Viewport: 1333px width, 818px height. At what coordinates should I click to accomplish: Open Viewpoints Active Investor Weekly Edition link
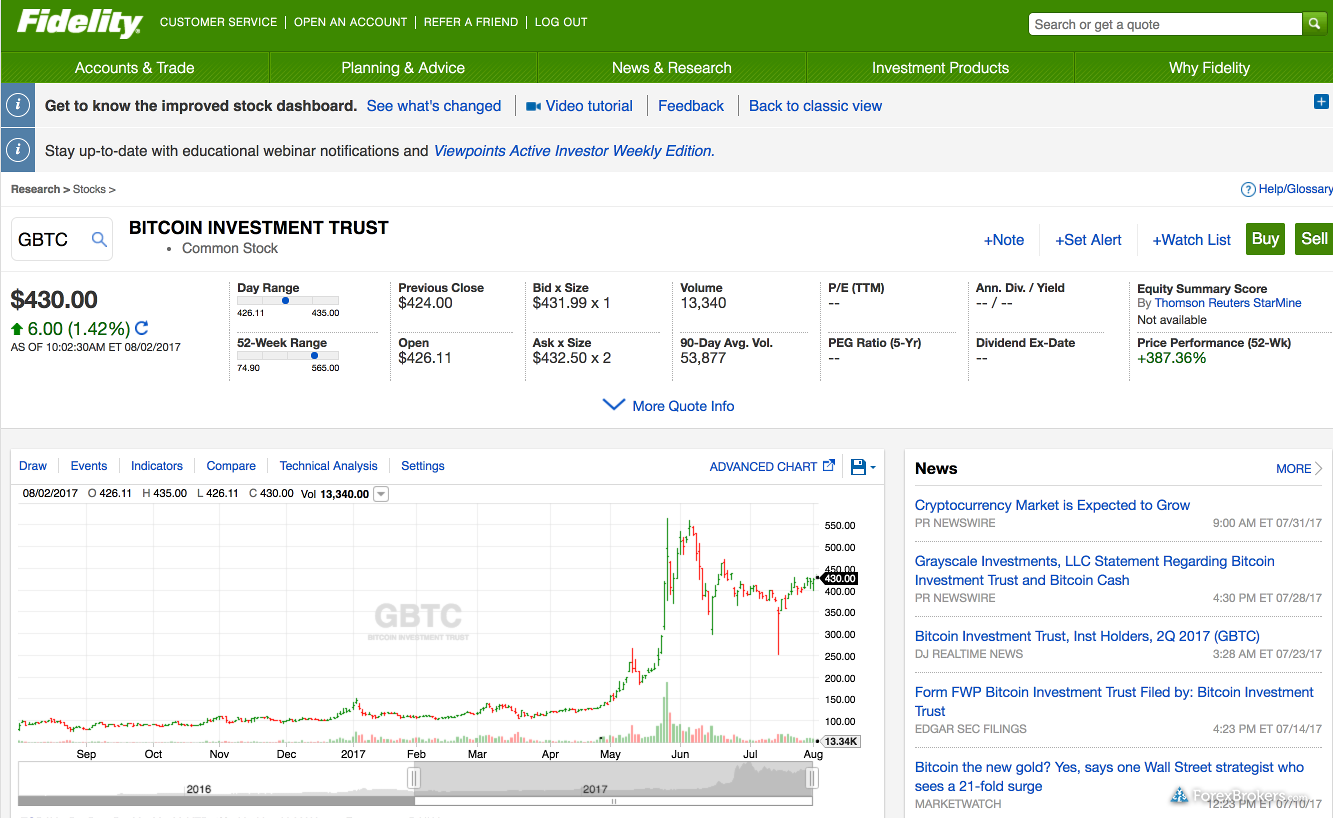[x=573, y=151]
